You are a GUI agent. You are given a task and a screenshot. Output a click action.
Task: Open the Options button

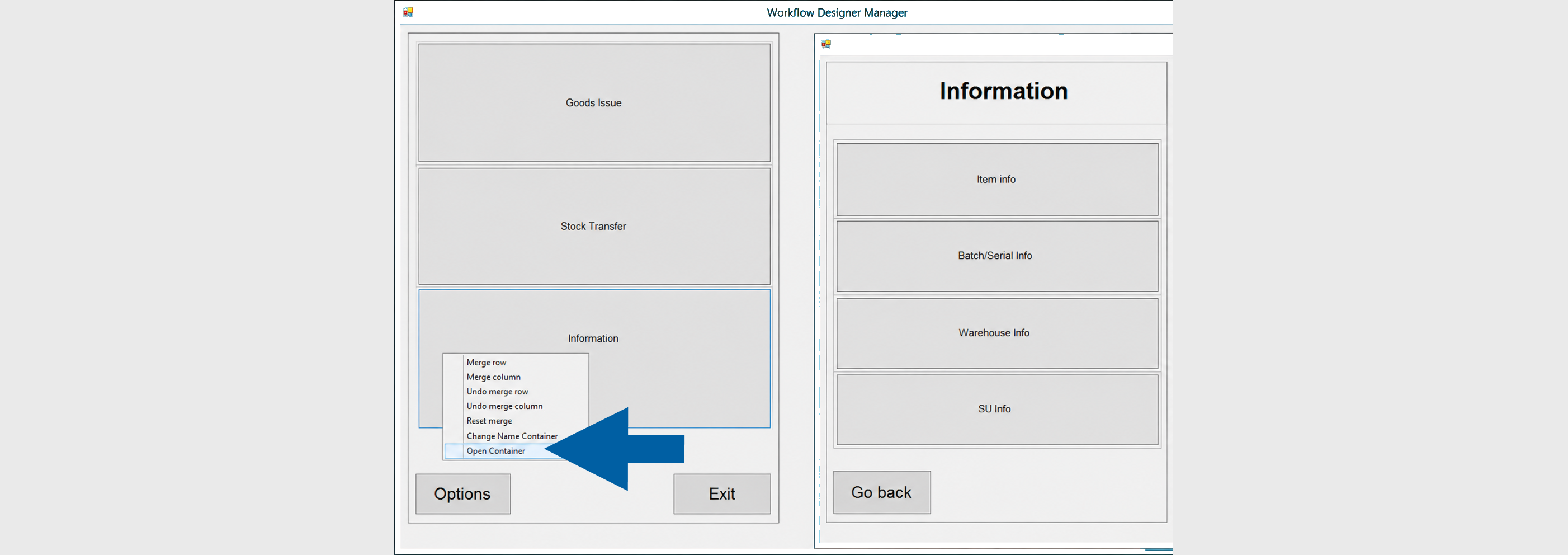[462, 494]
